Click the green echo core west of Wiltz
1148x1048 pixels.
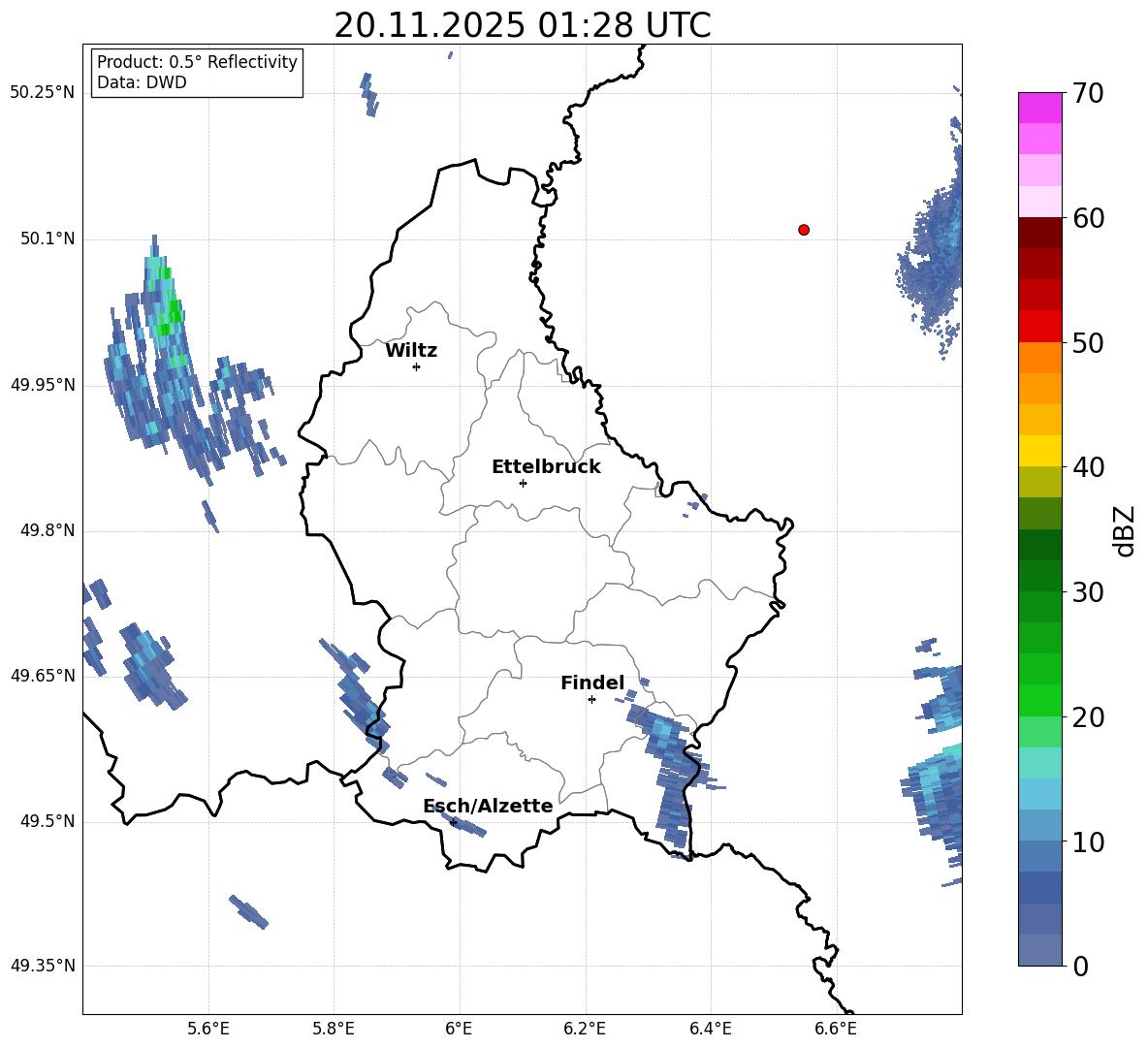[169, 311]
